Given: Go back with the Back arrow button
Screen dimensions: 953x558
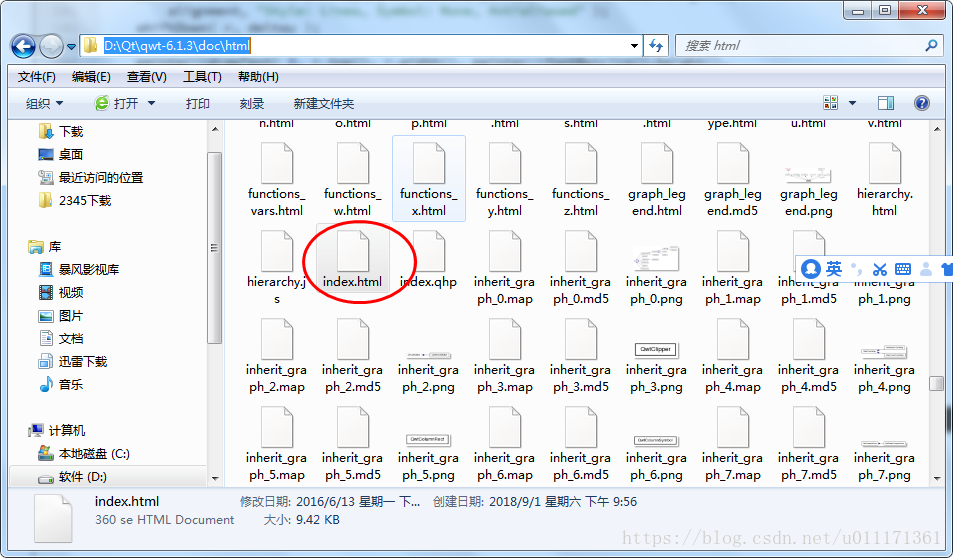Looking at the screenshot, I should coord(23,46).
